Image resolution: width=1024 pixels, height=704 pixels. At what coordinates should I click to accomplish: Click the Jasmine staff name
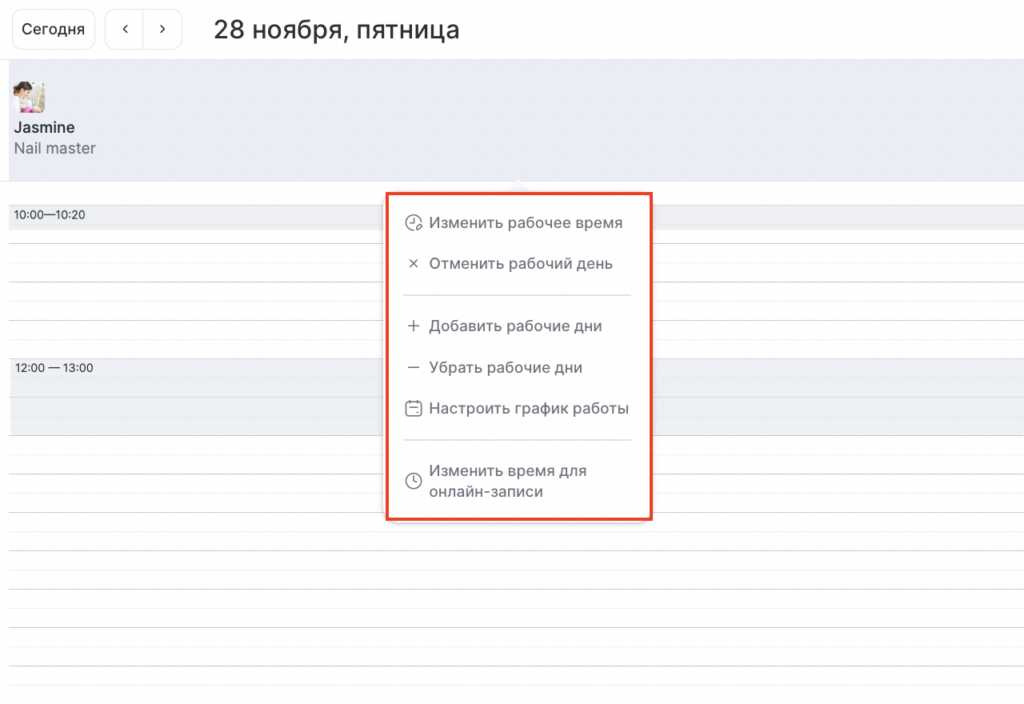click(44, 128)
